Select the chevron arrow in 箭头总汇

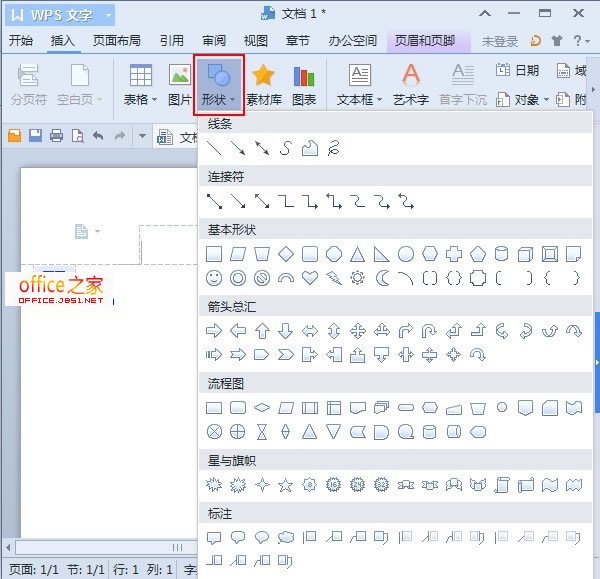click(x=286, y=355)
